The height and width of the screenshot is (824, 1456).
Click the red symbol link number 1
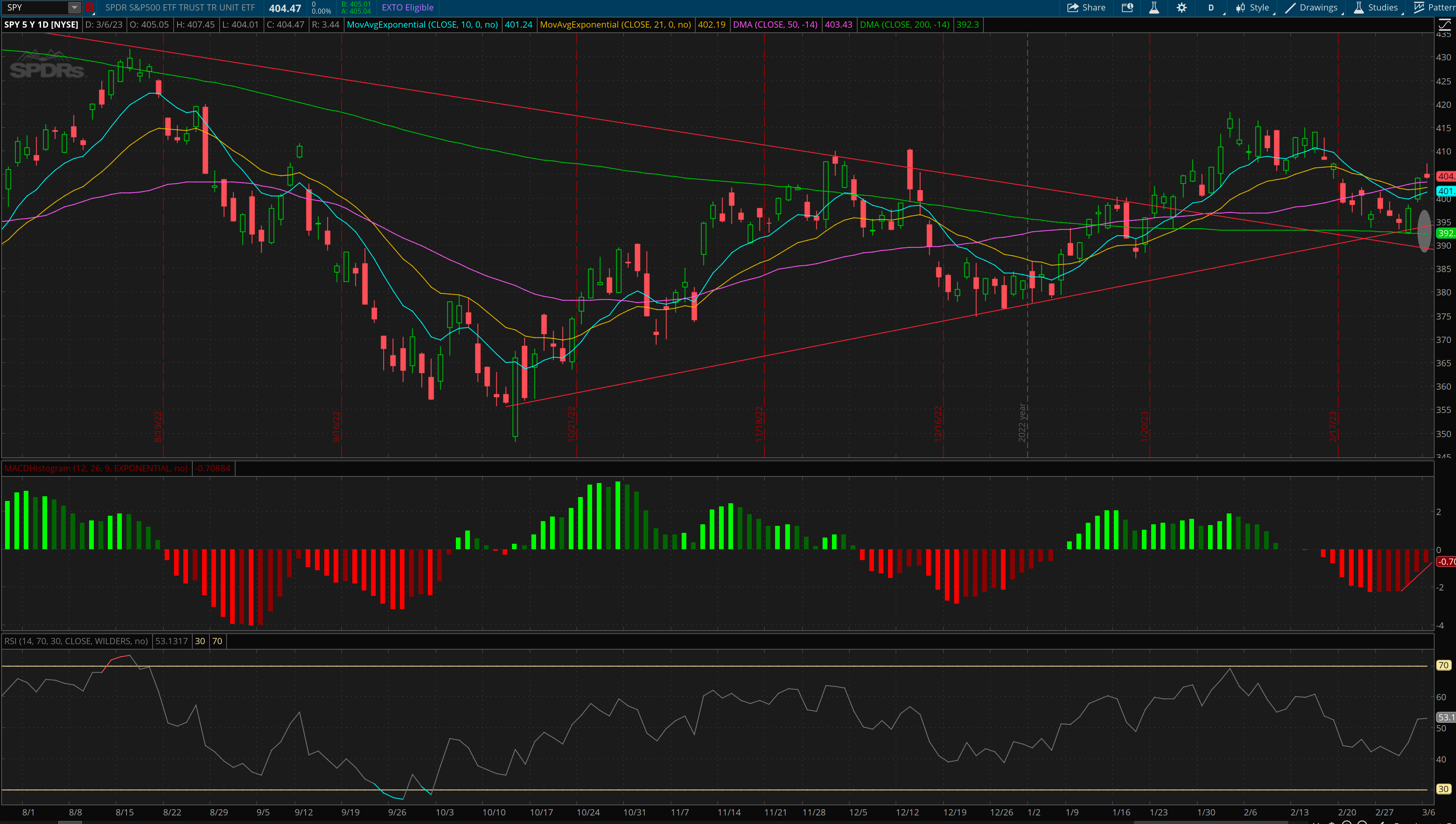click(90, 7)
